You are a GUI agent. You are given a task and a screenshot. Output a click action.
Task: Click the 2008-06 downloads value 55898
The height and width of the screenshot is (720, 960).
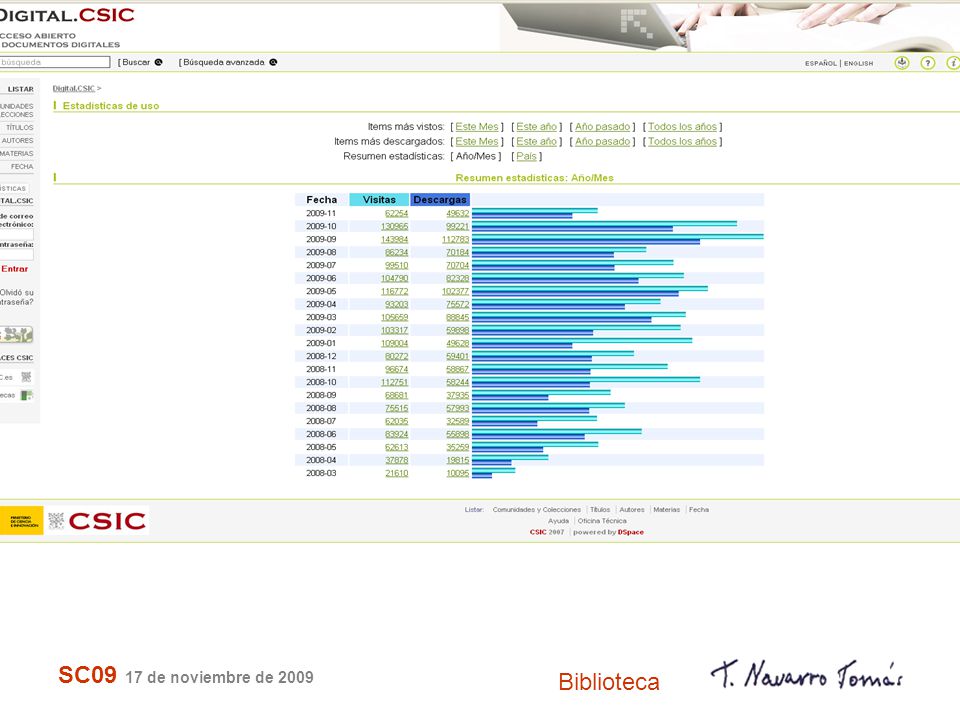[457, 434]
